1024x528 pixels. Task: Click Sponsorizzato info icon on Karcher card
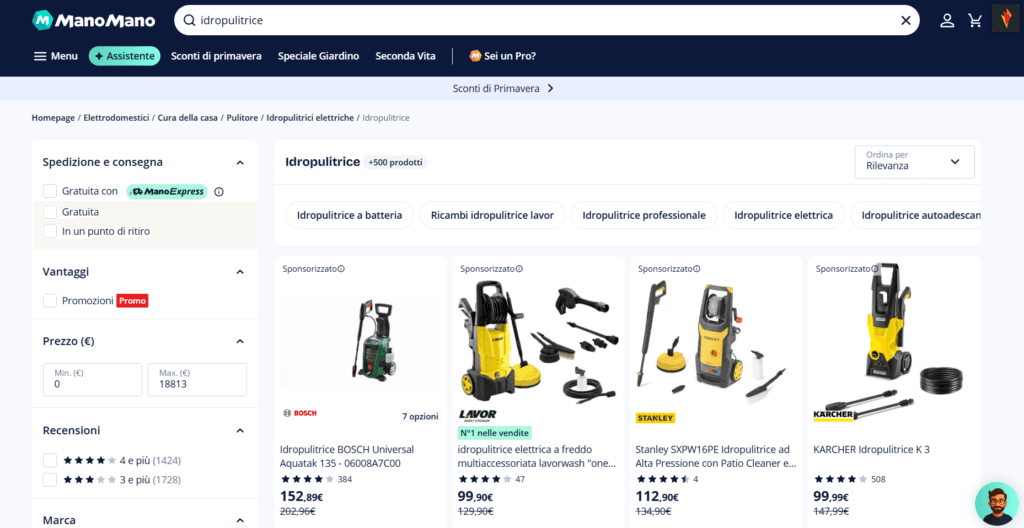[x=874, y=269]
